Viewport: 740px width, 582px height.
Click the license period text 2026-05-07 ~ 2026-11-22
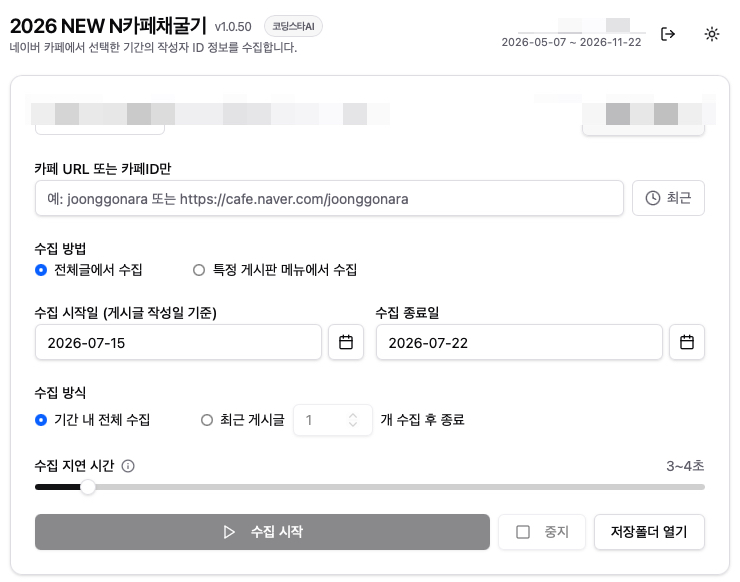[x=571, y=42]
